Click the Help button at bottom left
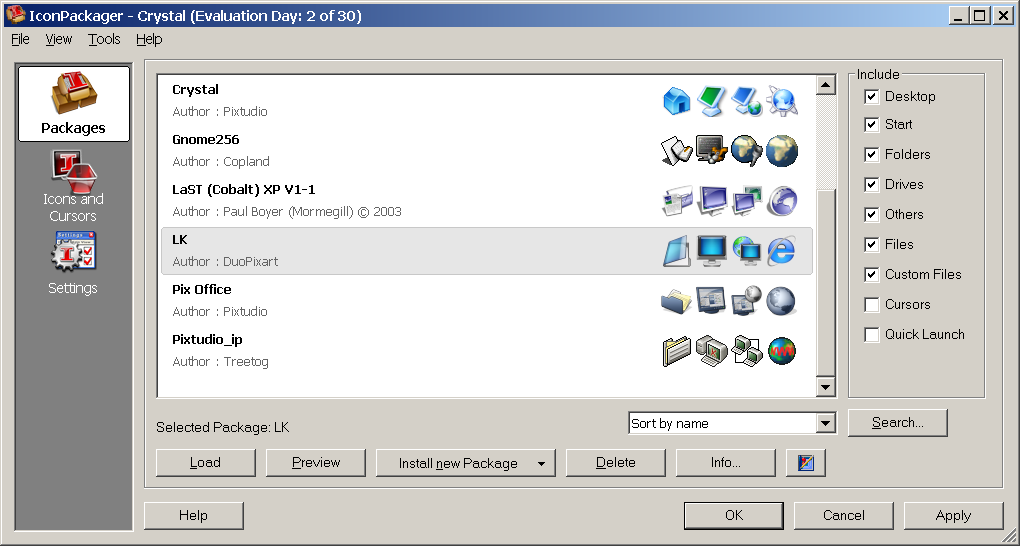Image resolution: width=1020 pixels, height=546 pixels. point(193,515)
